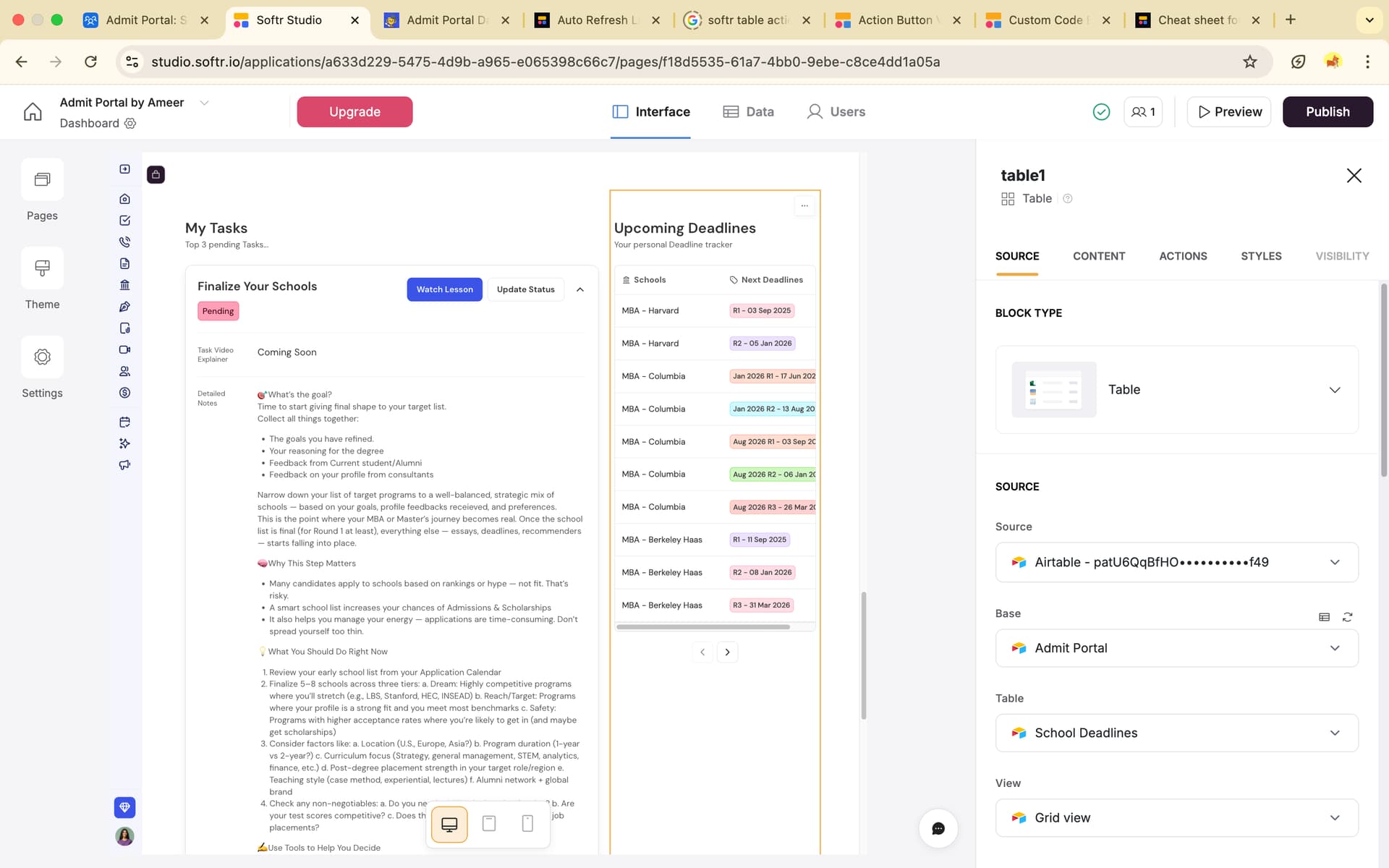Collapse the Finalize Your Schools task
The width and height of the screenshot is (1389, 868).
(580, 289)
